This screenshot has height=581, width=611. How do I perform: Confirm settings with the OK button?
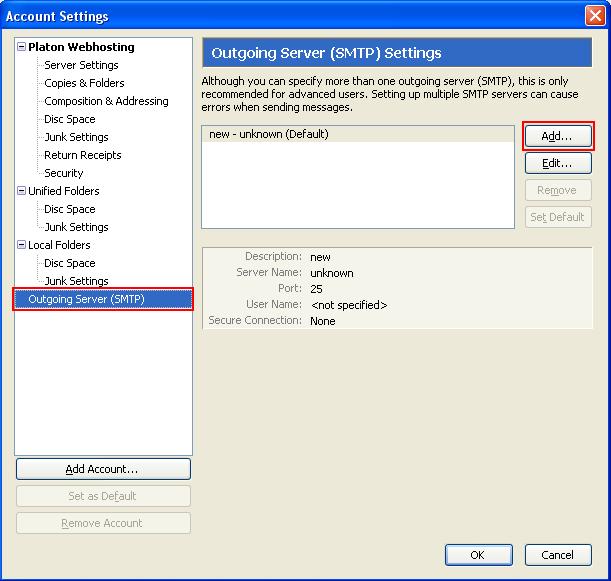point(479,555)
